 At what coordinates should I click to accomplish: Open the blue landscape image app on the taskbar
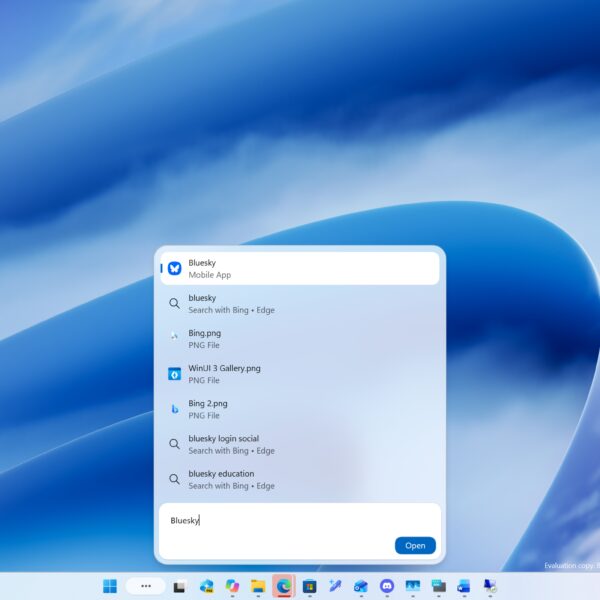(x=412, y=586)
